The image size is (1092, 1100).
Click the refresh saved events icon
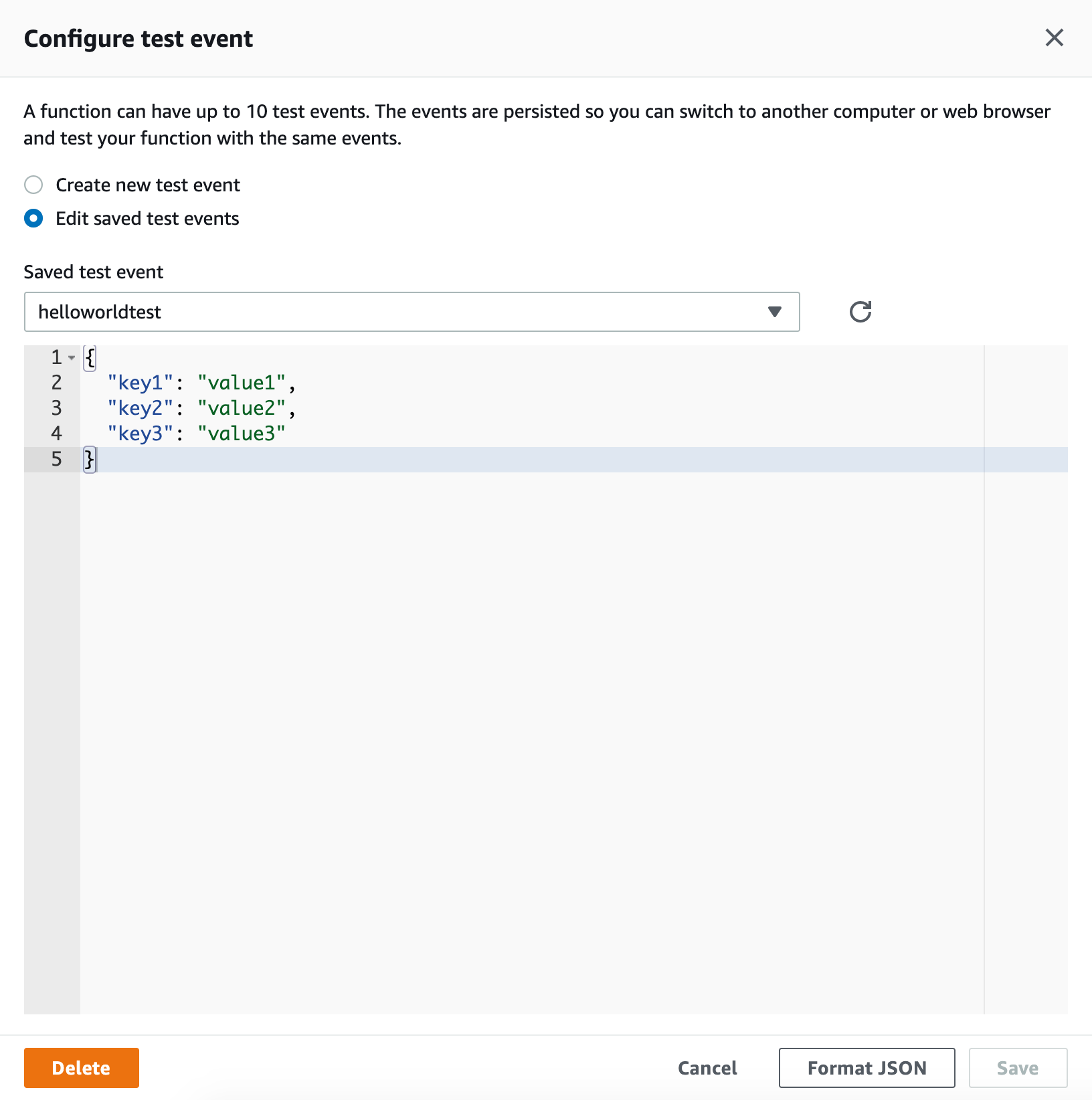860,312
